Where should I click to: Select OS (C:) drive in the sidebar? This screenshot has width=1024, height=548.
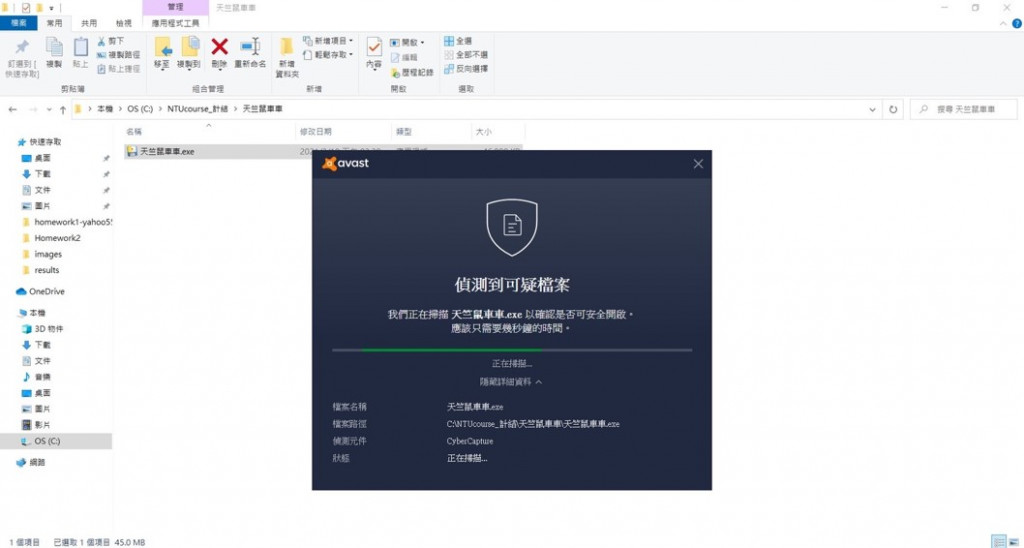coord(56,441)
